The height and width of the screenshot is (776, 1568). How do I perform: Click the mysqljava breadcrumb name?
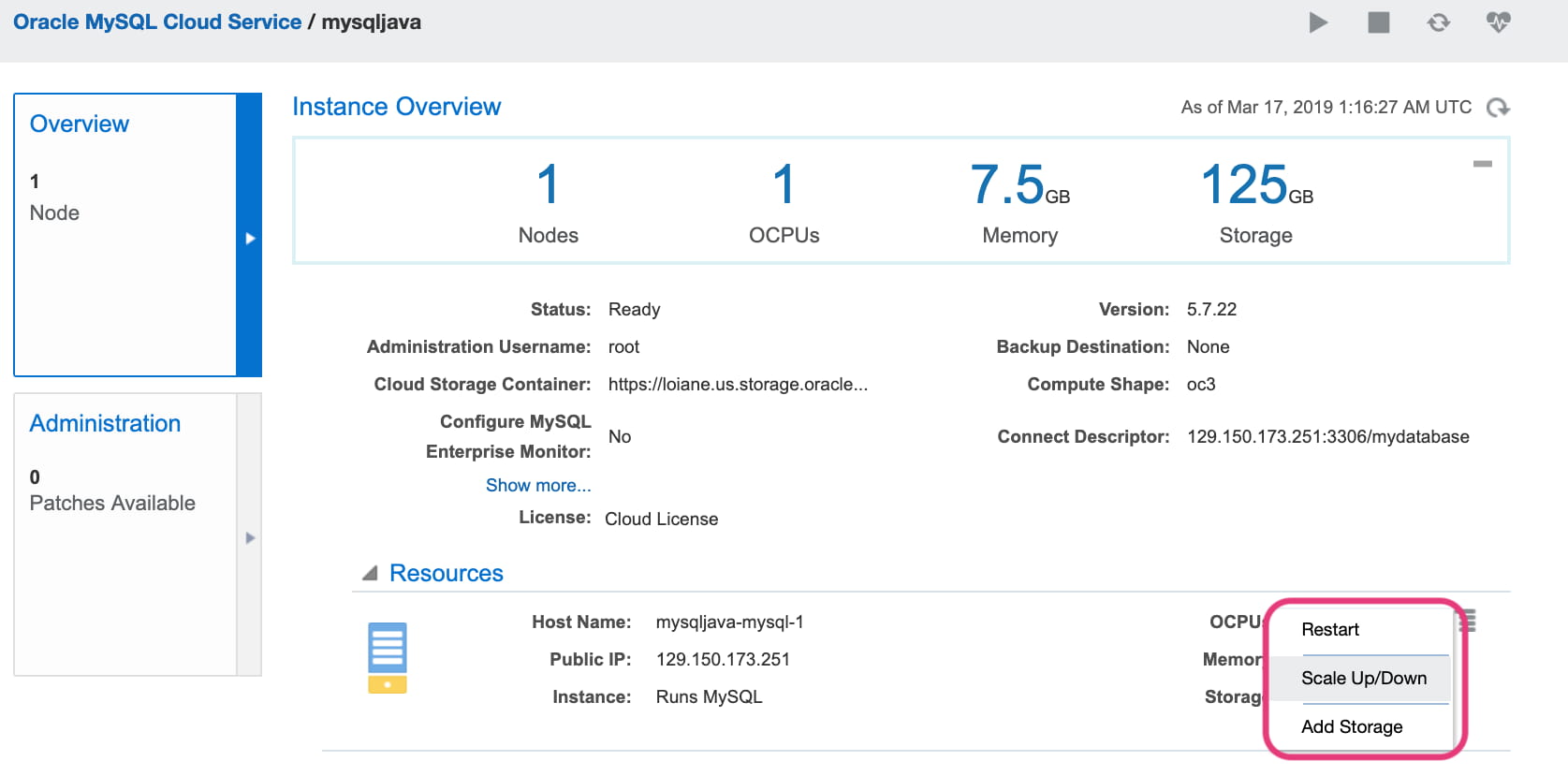372,22
